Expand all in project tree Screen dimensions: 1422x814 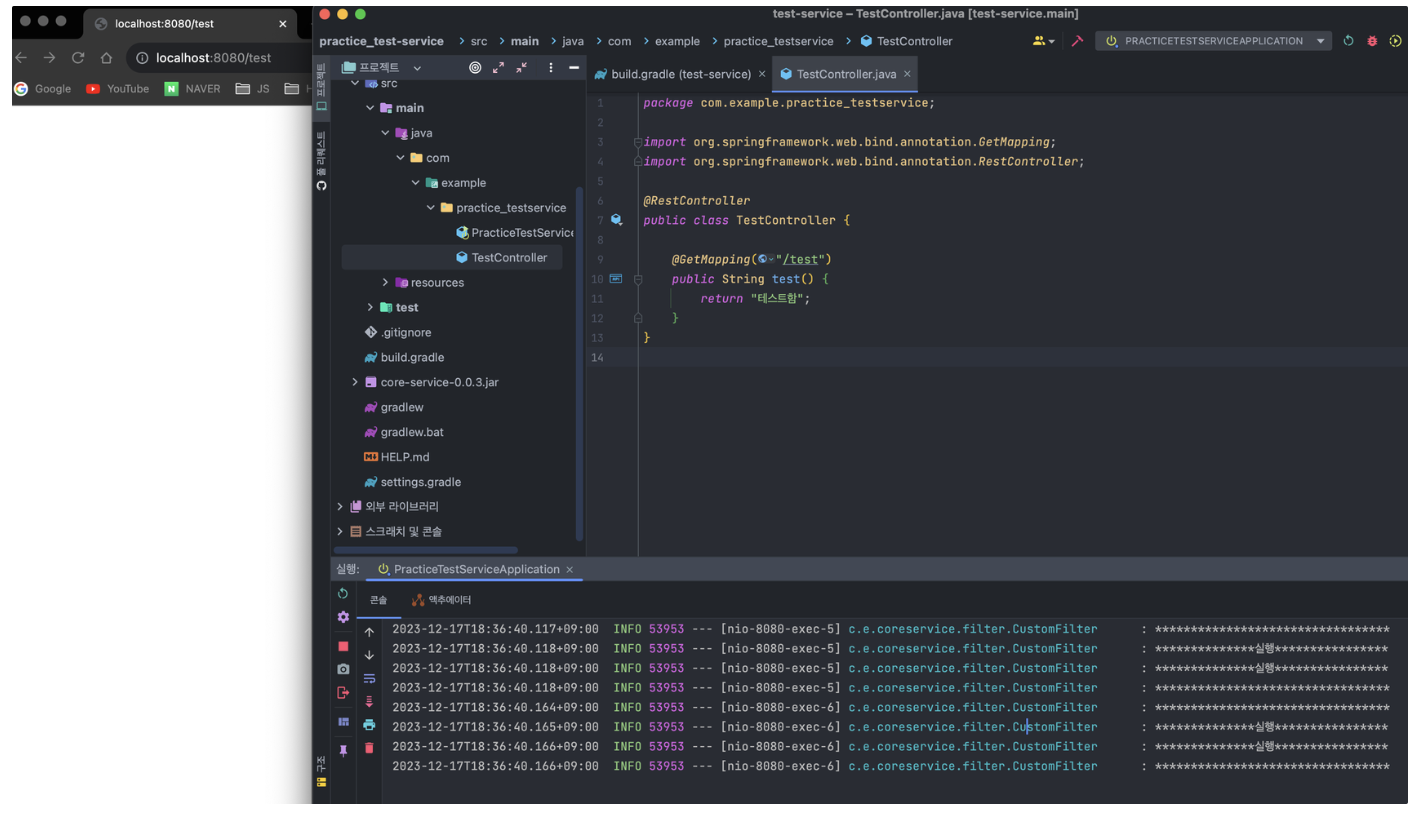tap(498, 67)
